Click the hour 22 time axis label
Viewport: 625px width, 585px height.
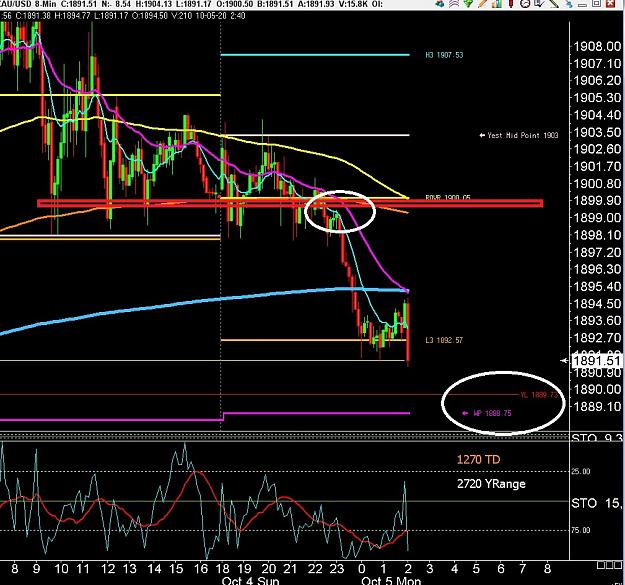tap(315, 569)
